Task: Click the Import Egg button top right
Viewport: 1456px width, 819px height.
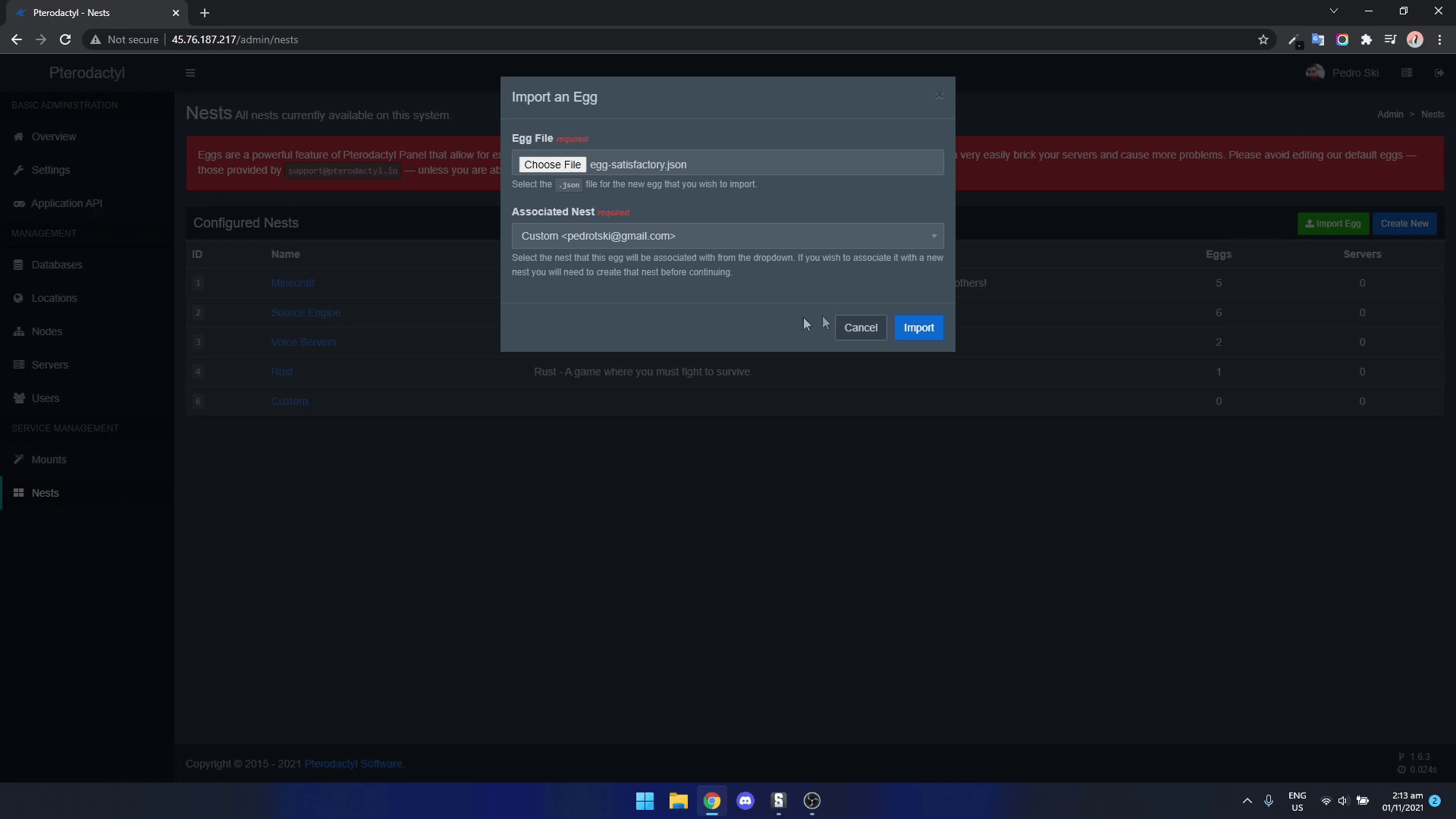Action: (1333, 222)
